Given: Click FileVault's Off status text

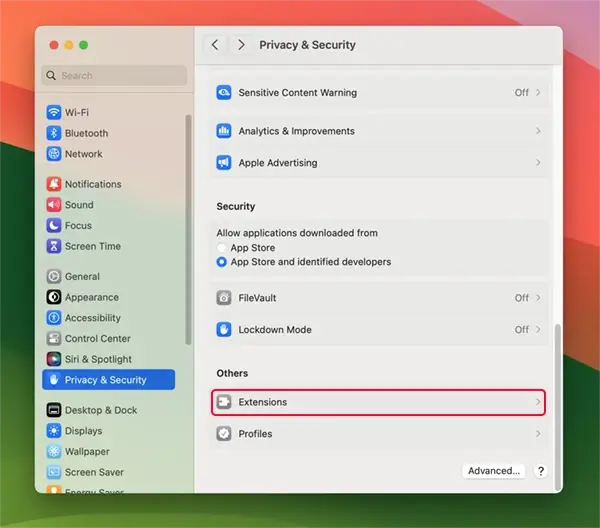Looking at the screenshot, I should tap(522, 298).
